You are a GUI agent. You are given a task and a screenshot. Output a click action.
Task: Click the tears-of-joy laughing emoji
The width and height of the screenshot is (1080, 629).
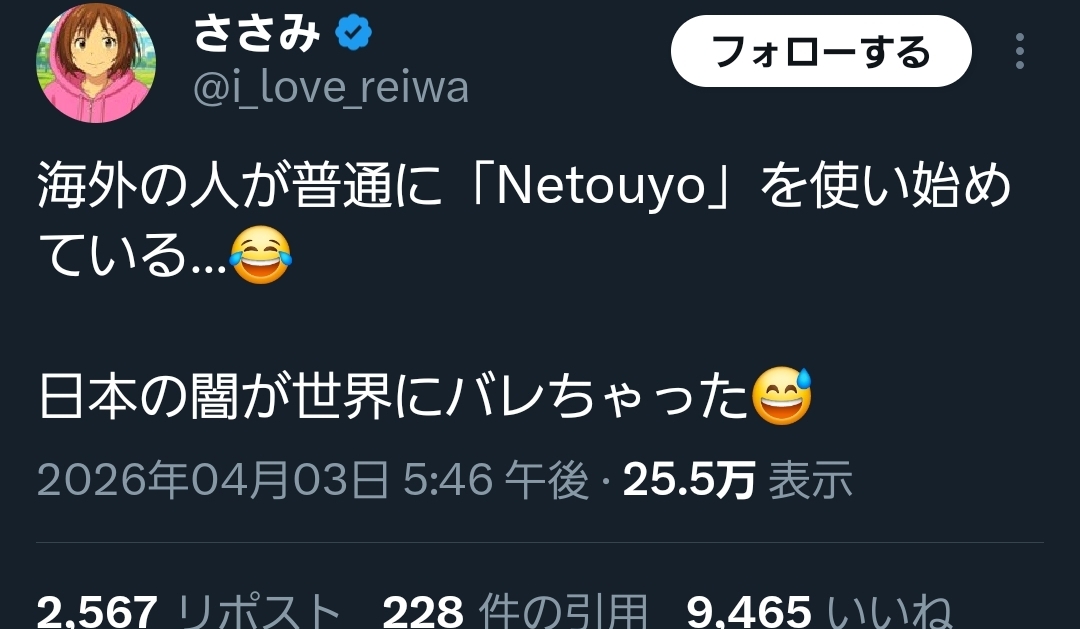(260, 256)
